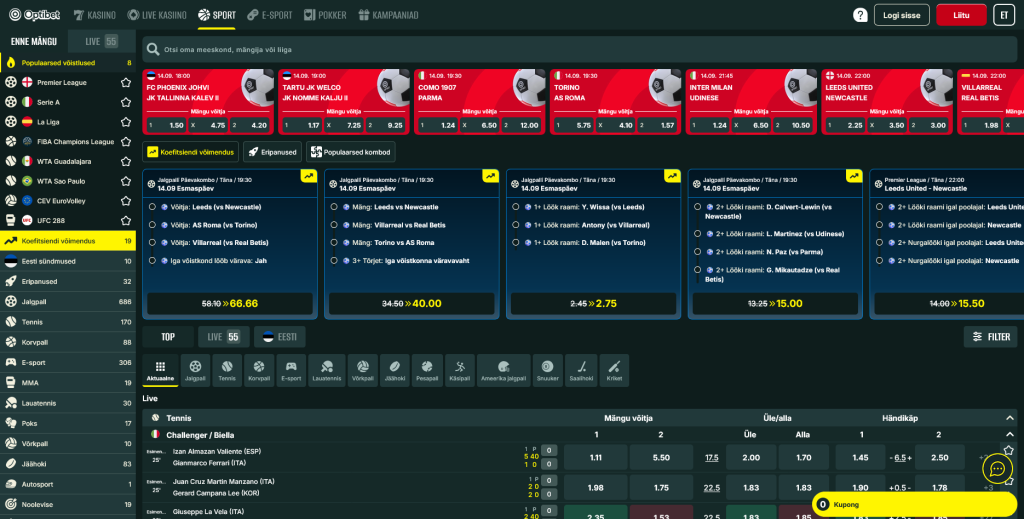
Task: Open the Jäähoki filter icon
Action: (394, 370)
